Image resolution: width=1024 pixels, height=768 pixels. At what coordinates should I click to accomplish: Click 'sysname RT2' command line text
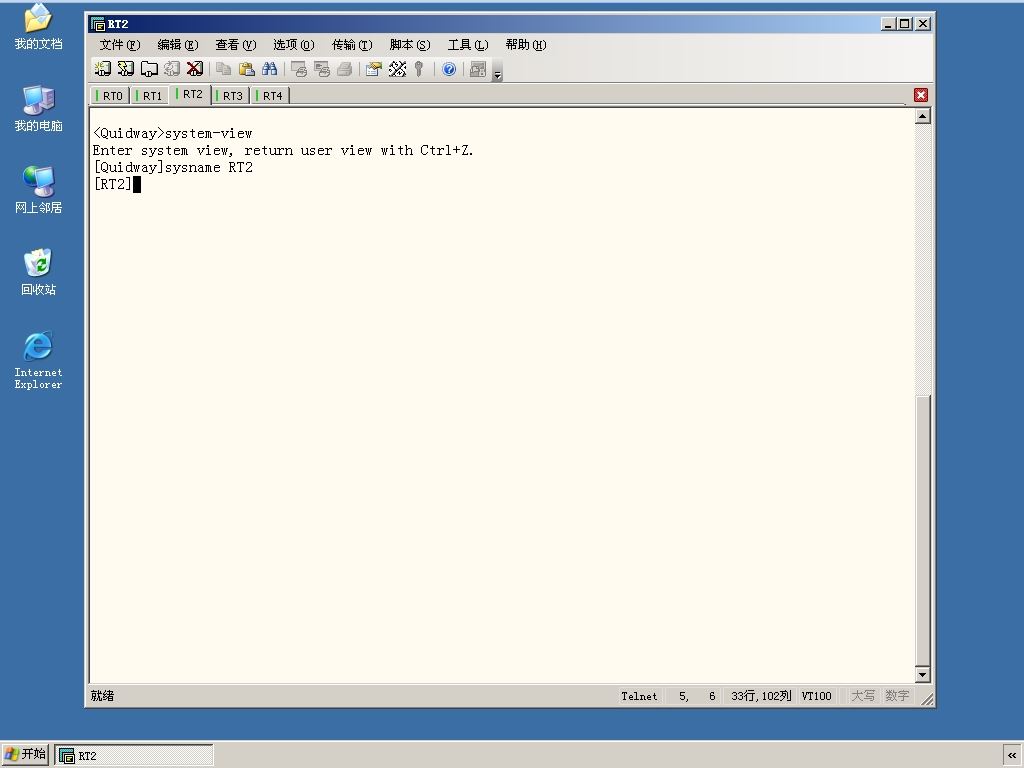point(209,167)
